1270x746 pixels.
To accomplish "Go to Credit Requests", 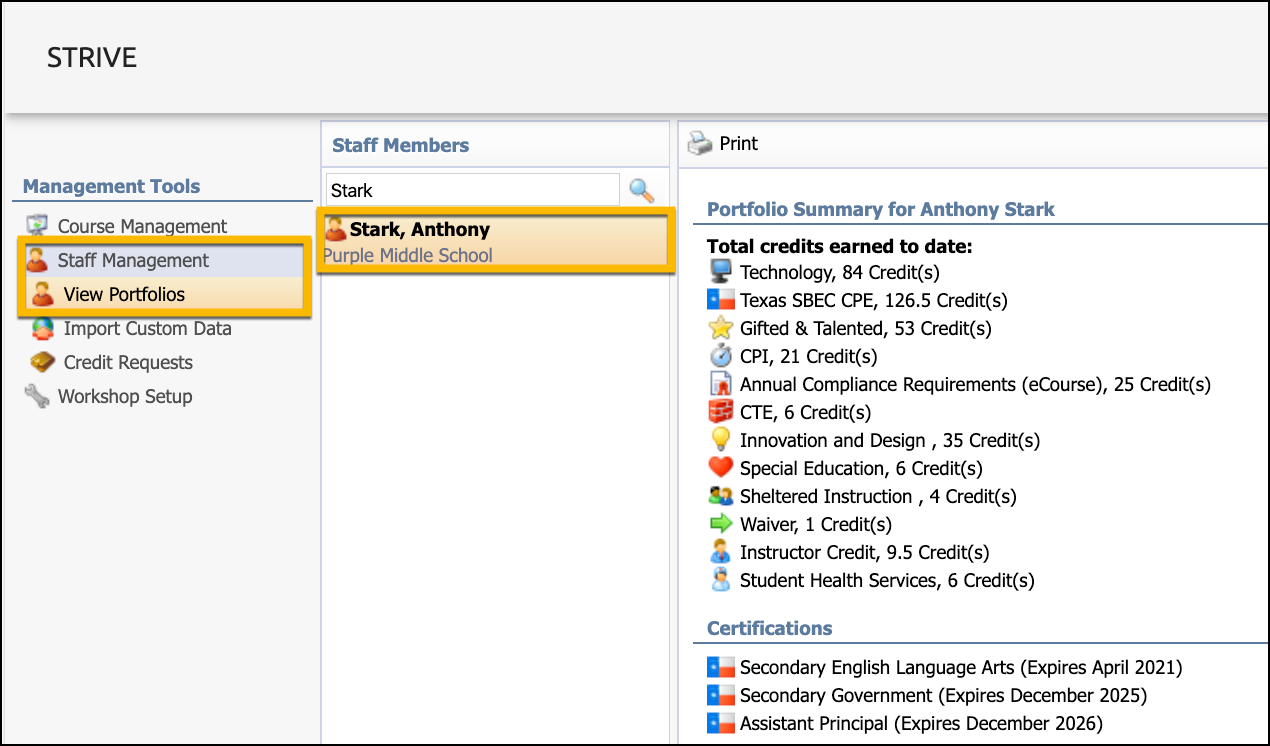I will tap(128, 362).
